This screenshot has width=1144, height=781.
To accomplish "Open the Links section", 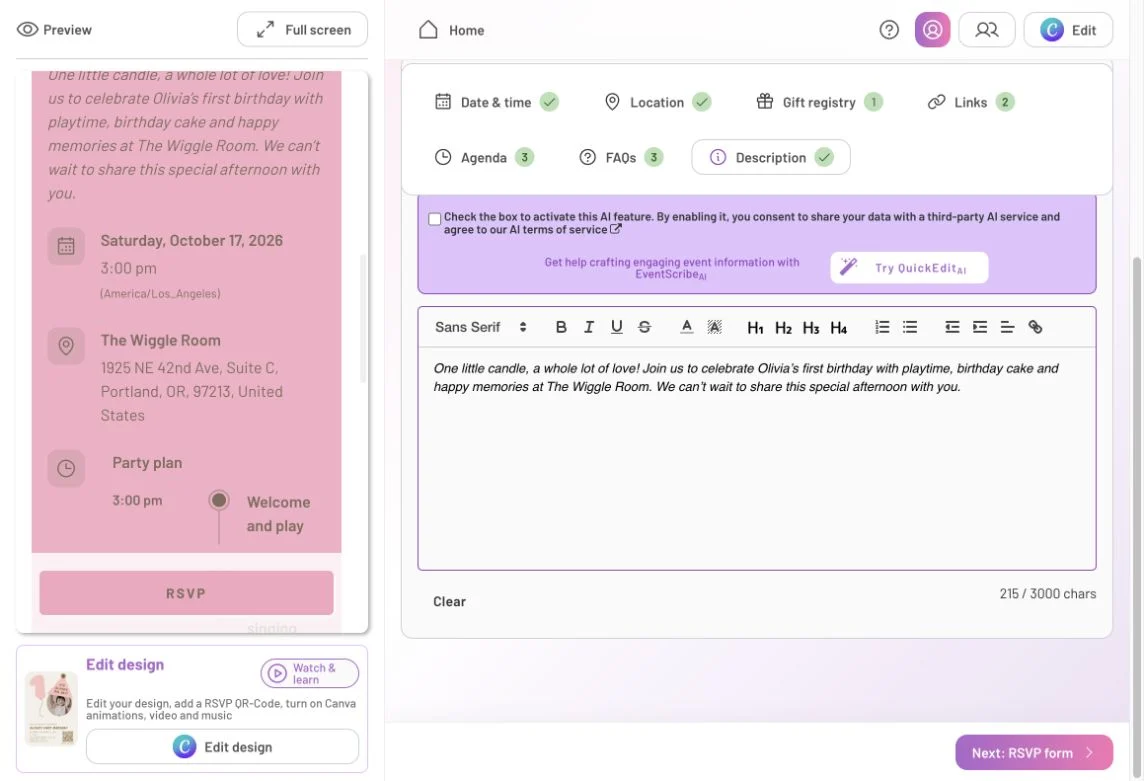I will (x=971, y=102).
